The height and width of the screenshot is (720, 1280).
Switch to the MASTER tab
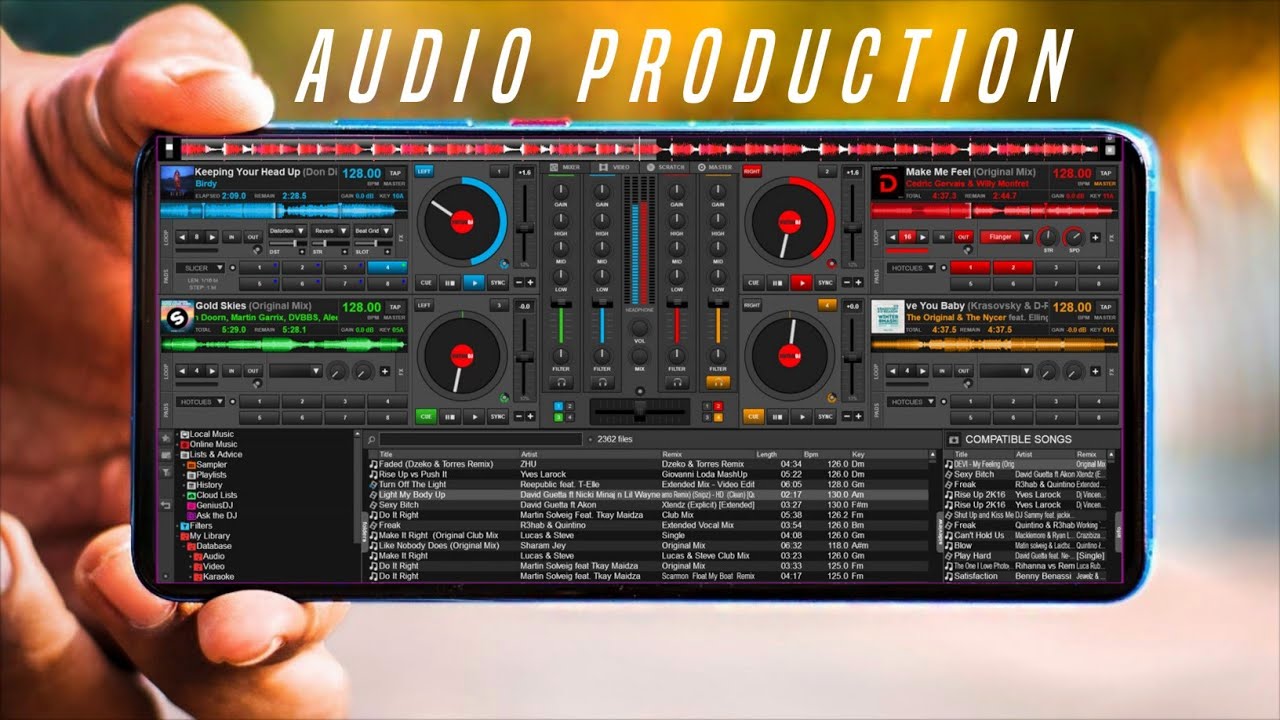pyautogui.click(x=716, y=167)
